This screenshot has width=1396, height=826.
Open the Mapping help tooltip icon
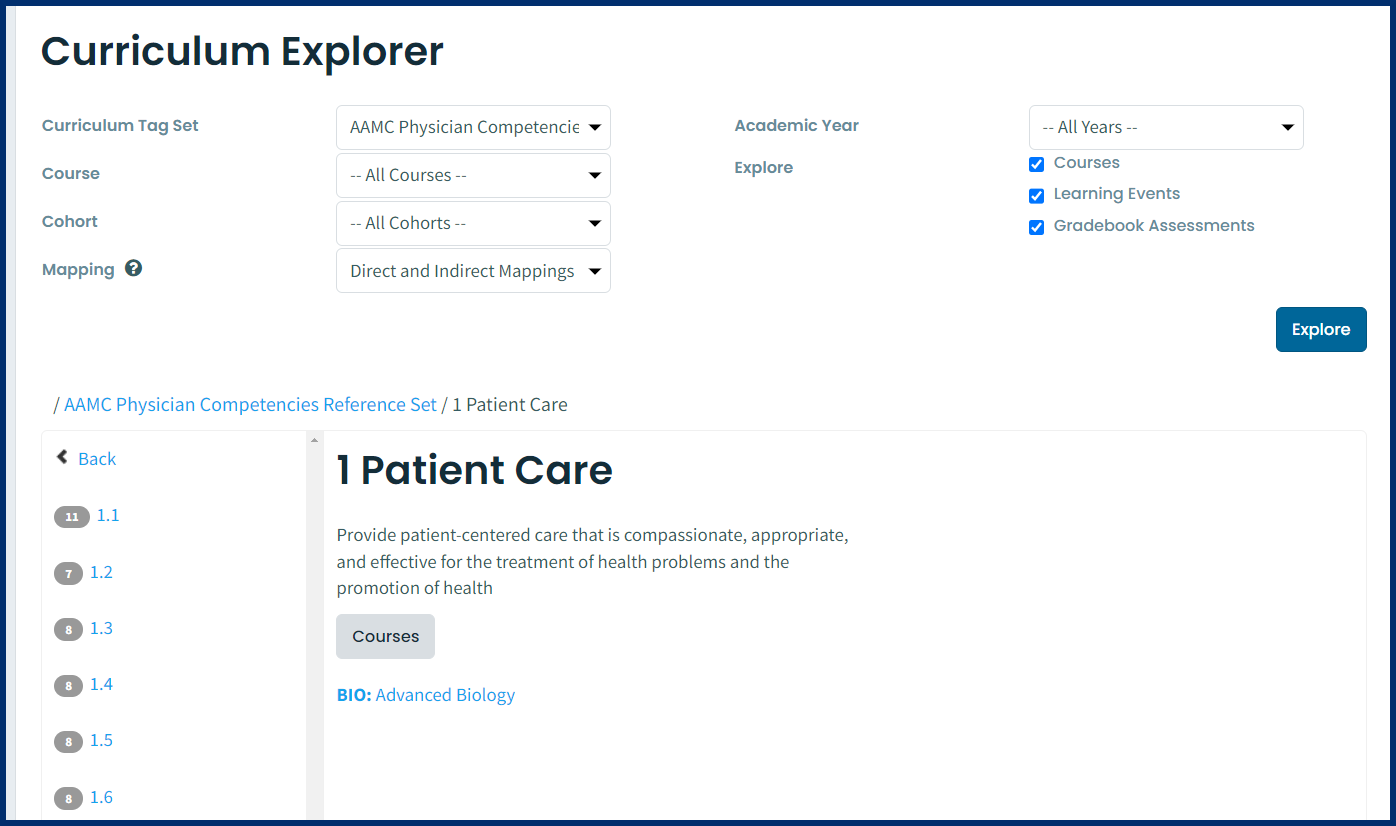click(x=133, y=267)
